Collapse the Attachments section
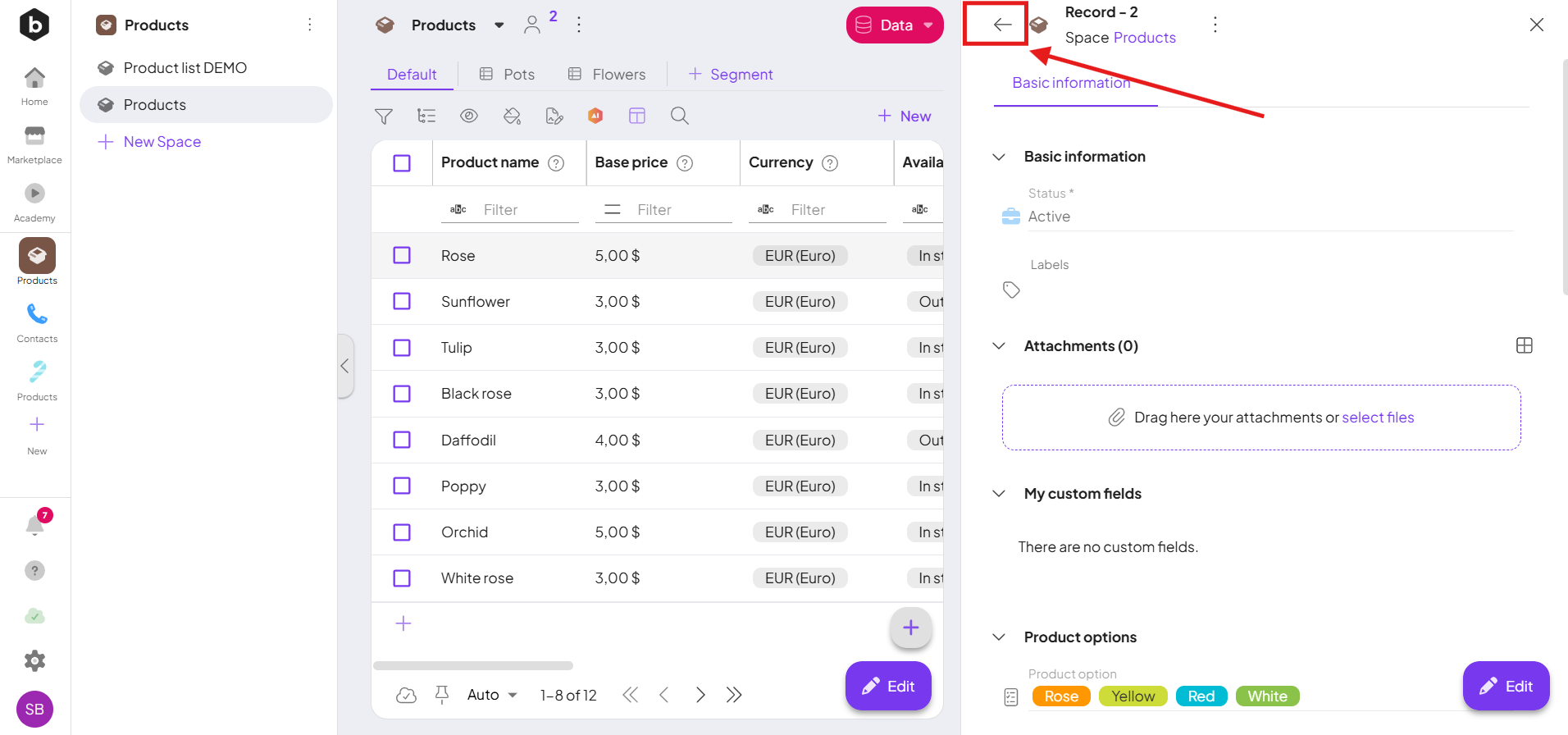 999,346
